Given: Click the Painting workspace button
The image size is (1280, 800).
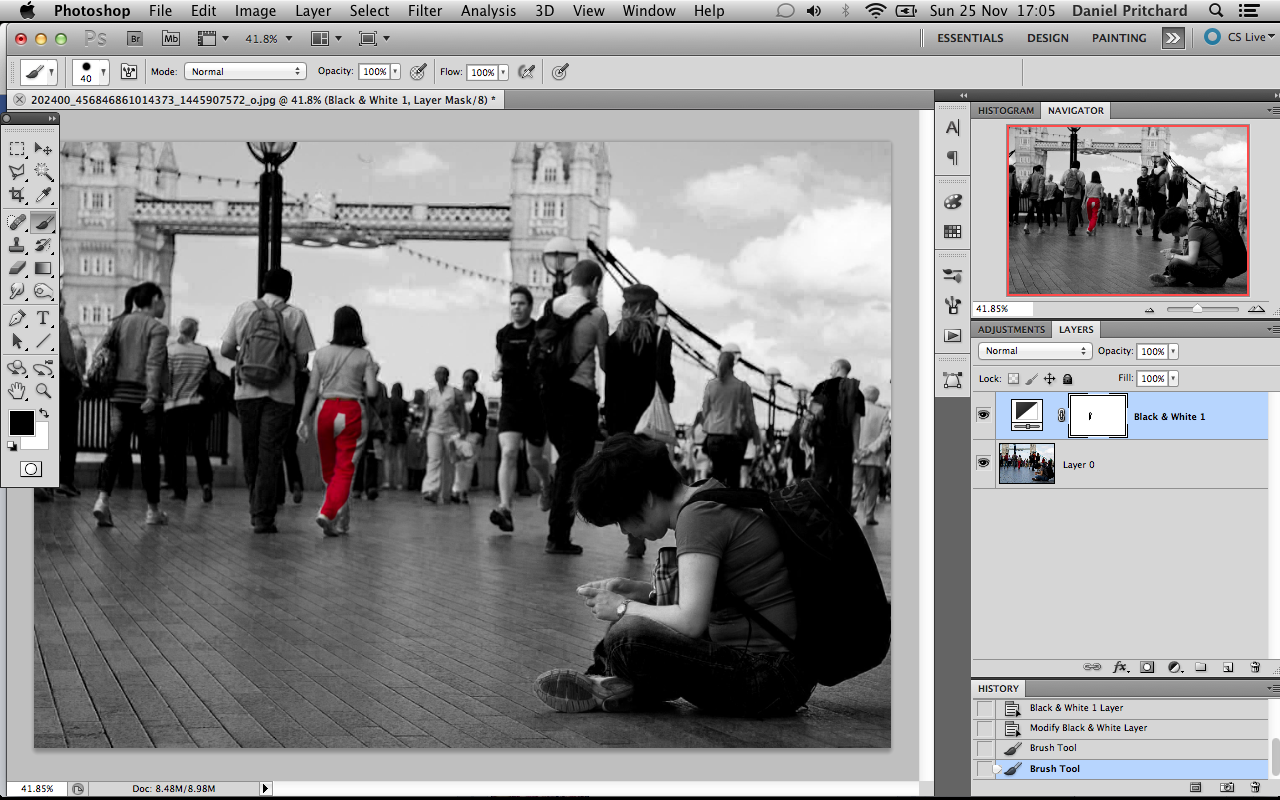Looking at the screenshot, I should click(1118, 38).
